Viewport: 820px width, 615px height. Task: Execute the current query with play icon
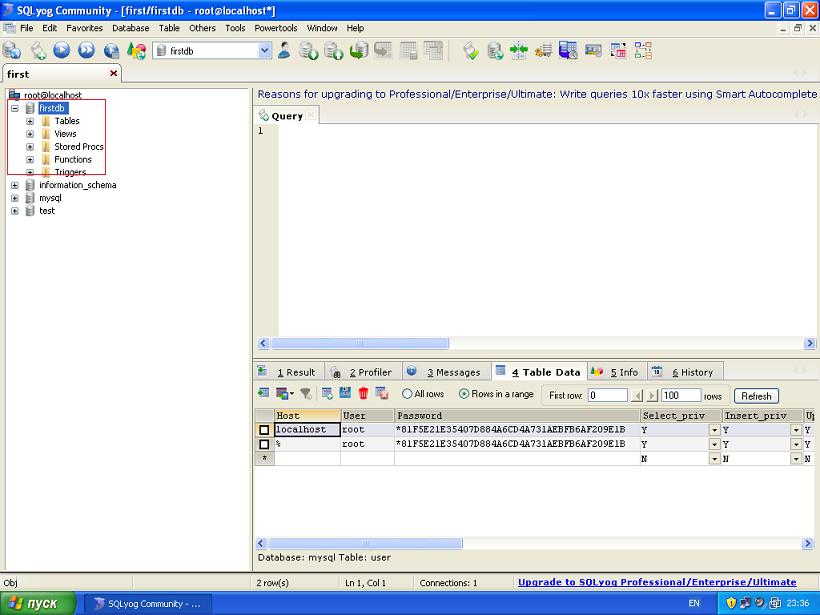tap(62, 51)
